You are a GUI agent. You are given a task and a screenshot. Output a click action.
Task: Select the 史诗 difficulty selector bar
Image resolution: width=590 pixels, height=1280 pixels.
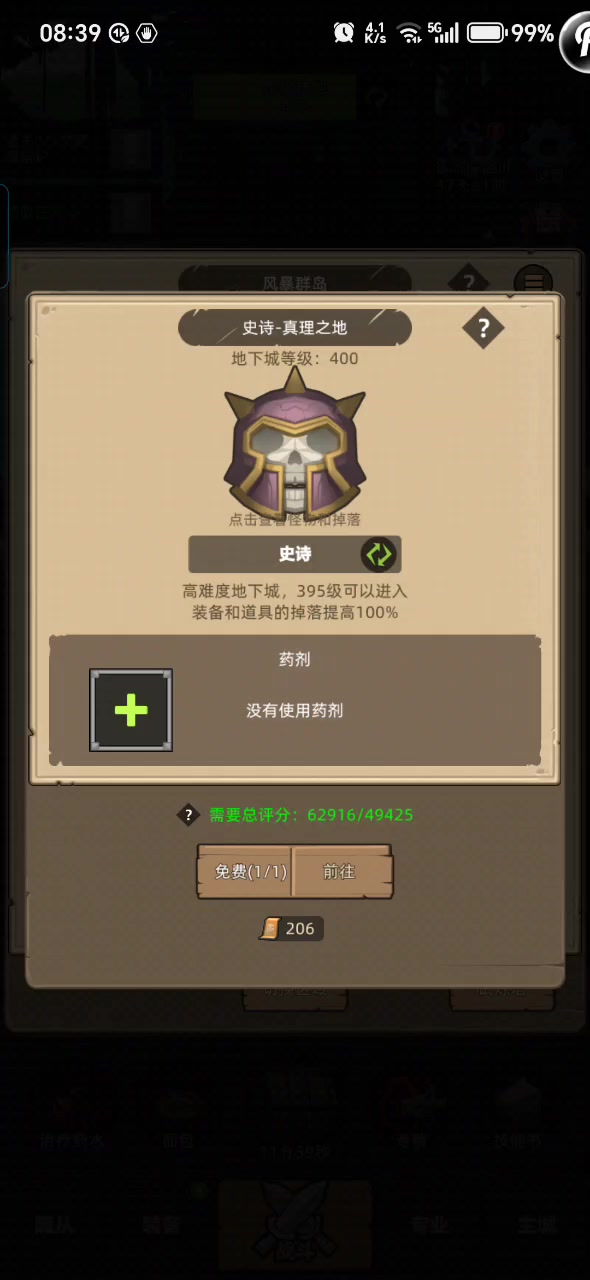click(295, 554)
